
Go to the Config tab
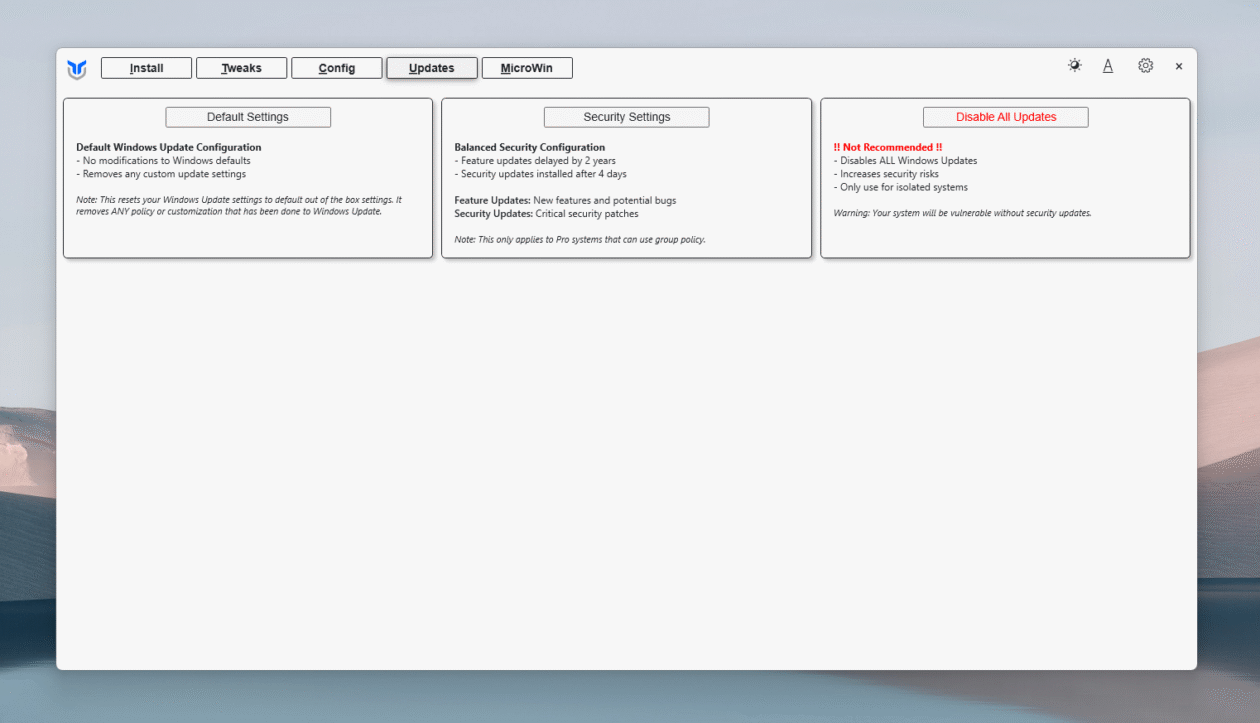(337, 68)
